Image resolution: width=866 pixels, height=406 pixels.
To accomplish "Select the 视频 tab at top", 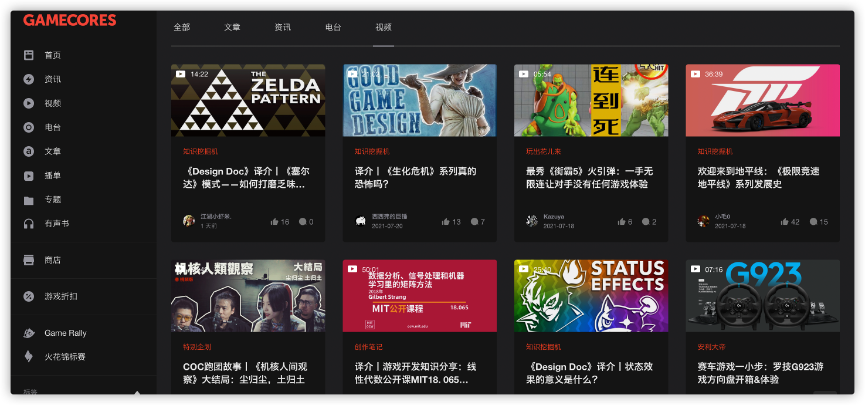I will coord(383,27).
